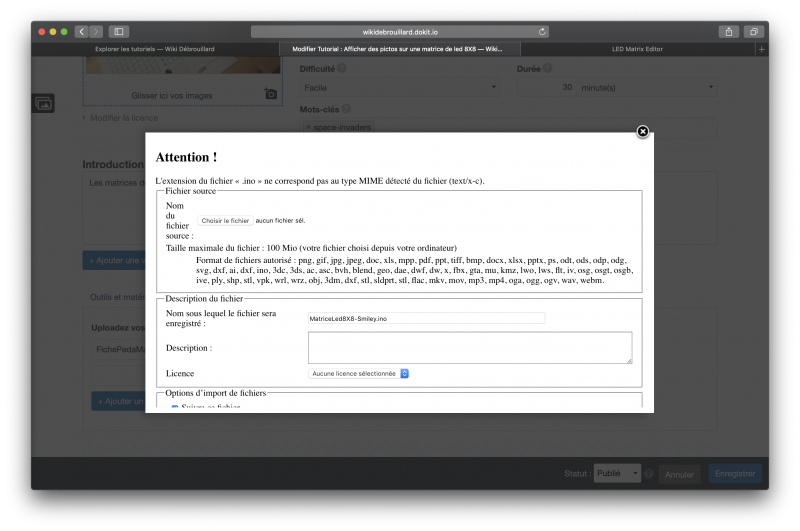800x531 pixels.
Task: Click the camera icon in the image drop zone
Action: 270,94
